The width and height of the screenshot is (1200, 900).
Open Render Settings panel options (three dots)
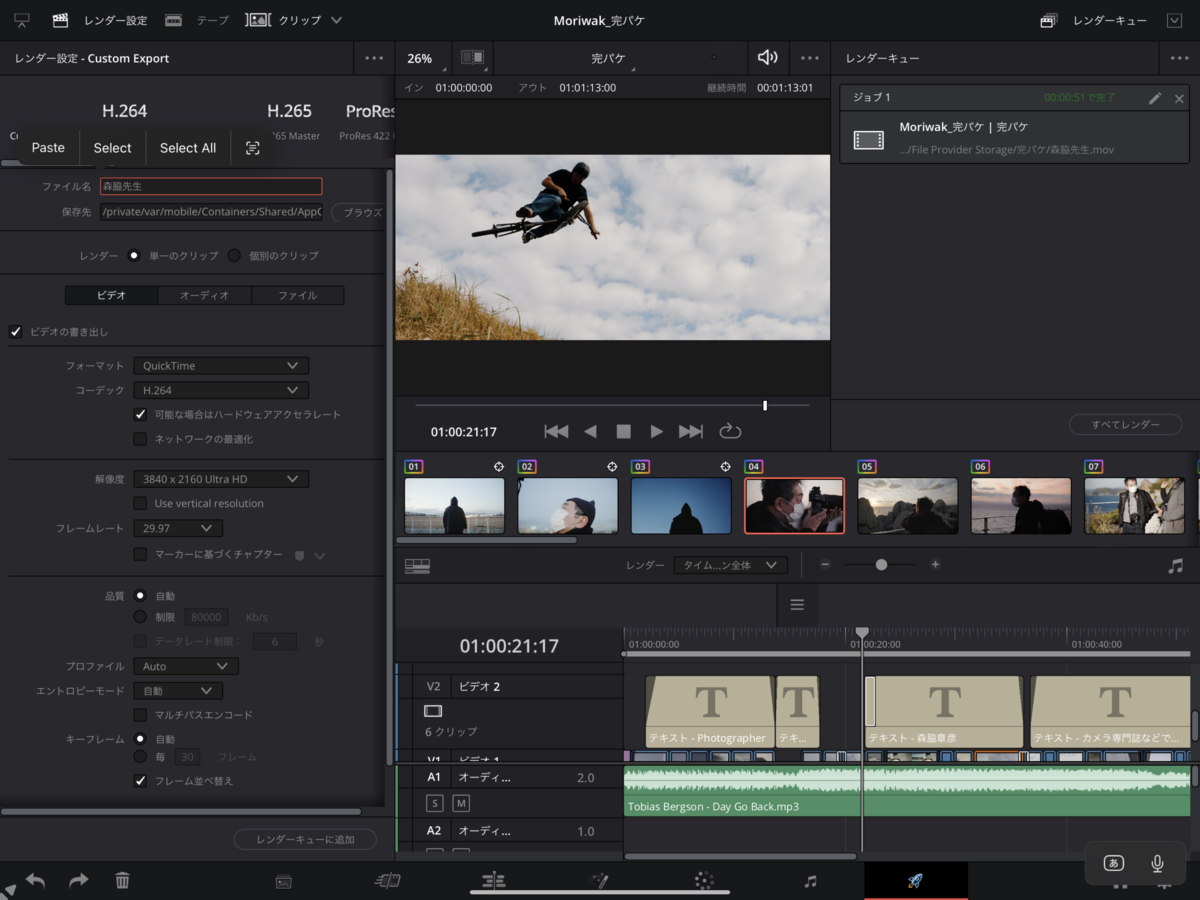click(374, 58)
